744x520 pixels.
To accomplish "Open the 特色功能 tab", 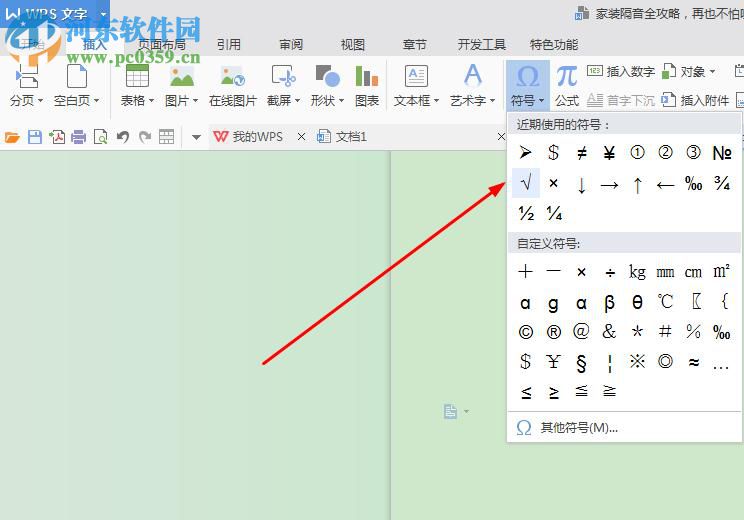I will tap(554, 45).
